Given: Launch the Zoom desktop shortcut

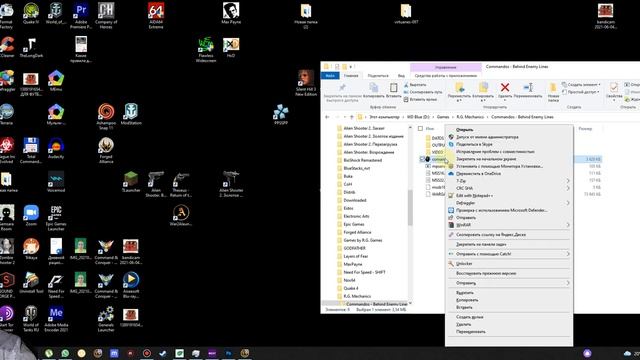Looking at the screenshot, I should (31, 215).
